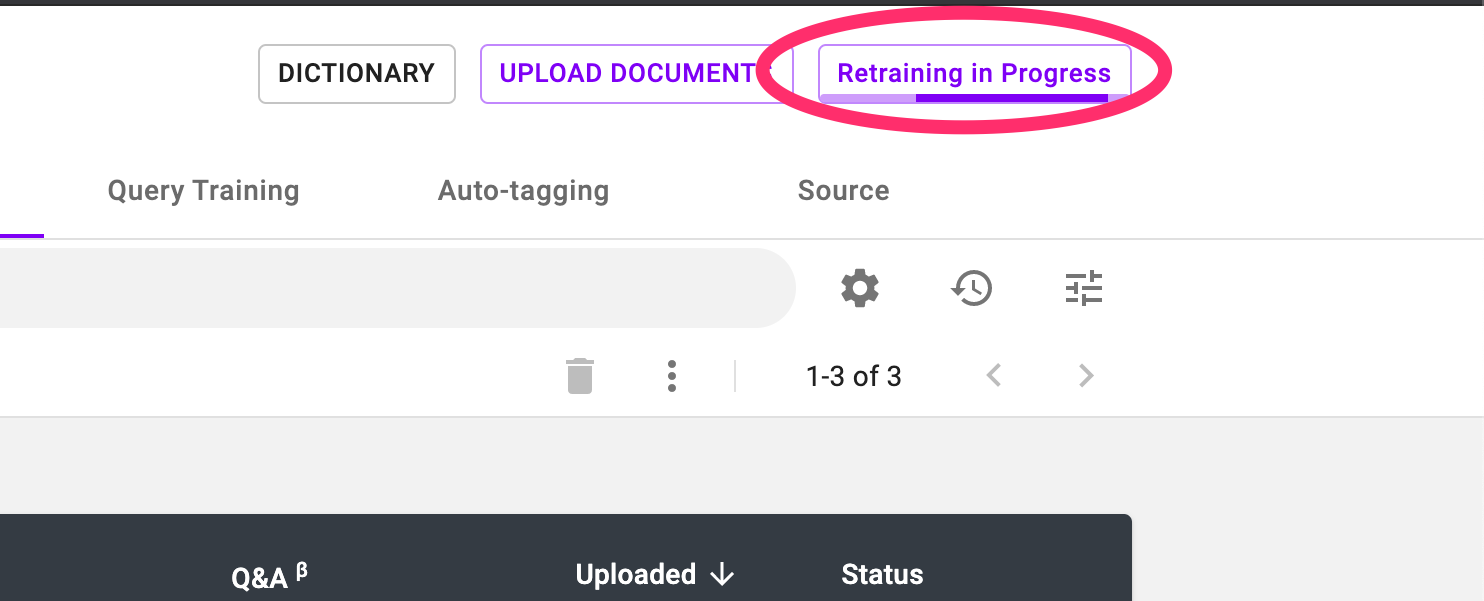Go to the previous page chevron
This screenshot has width=1484, height=601.
(994, 376)
